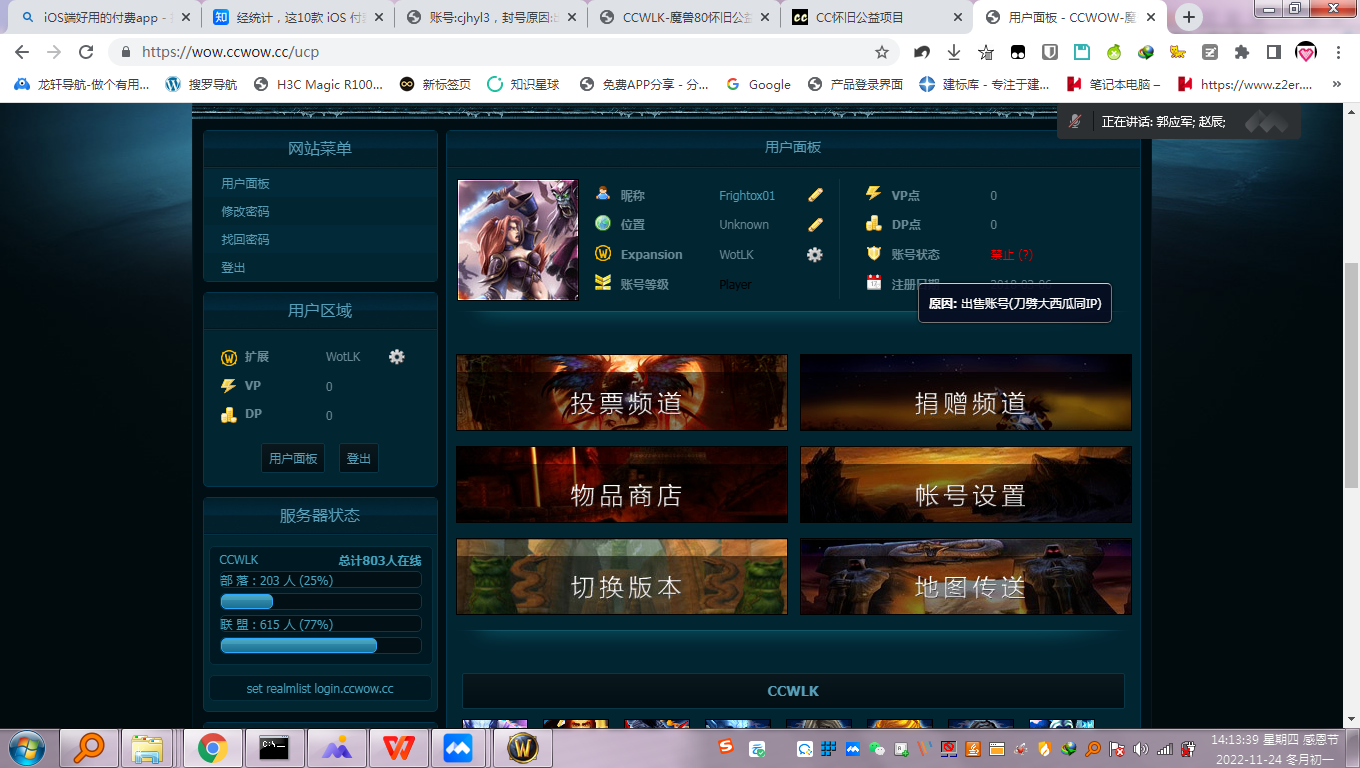Open Expansion settings gear in user panel
1360x768 pixels.
[814, 255]
